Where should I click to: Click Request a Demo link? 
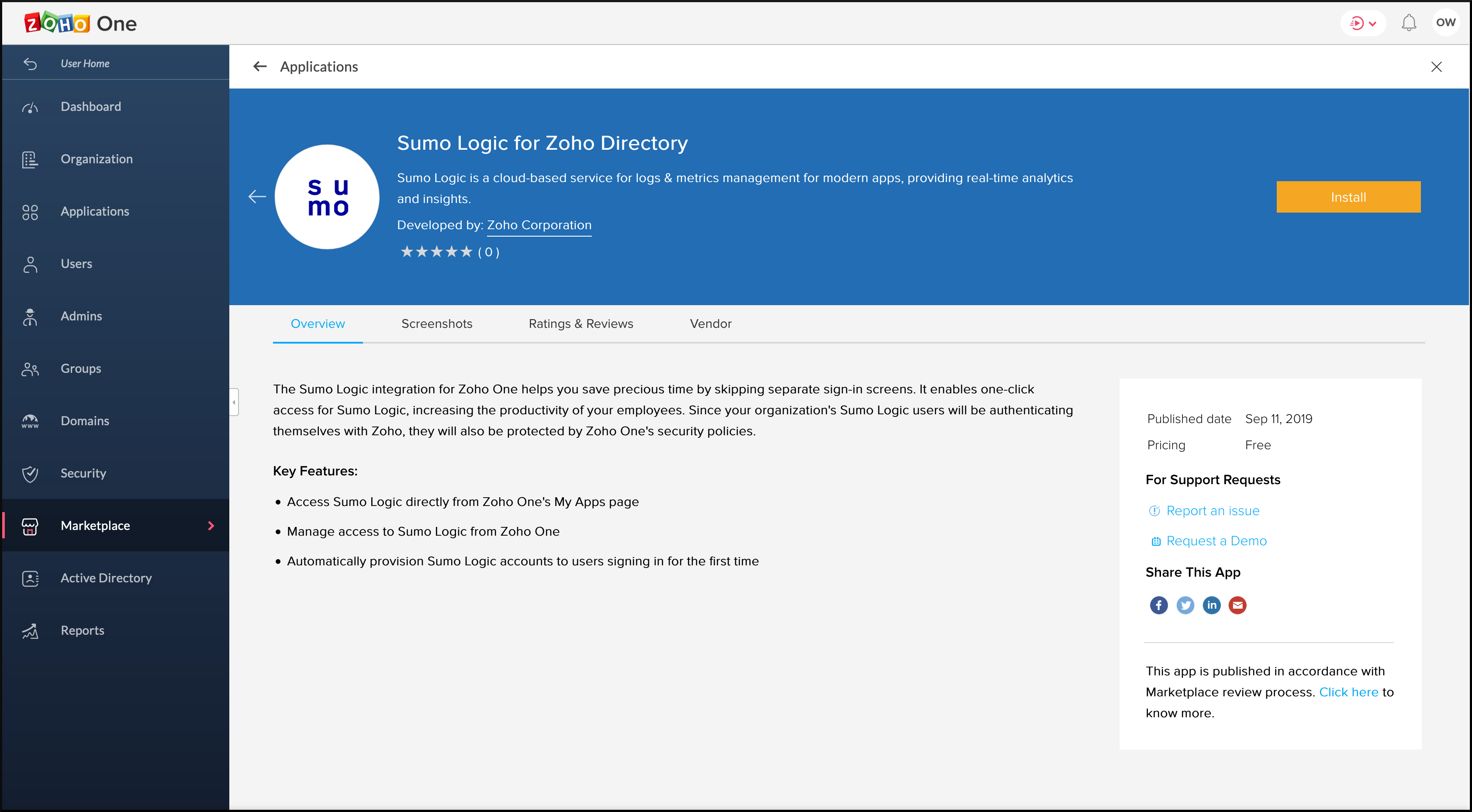1217,540
